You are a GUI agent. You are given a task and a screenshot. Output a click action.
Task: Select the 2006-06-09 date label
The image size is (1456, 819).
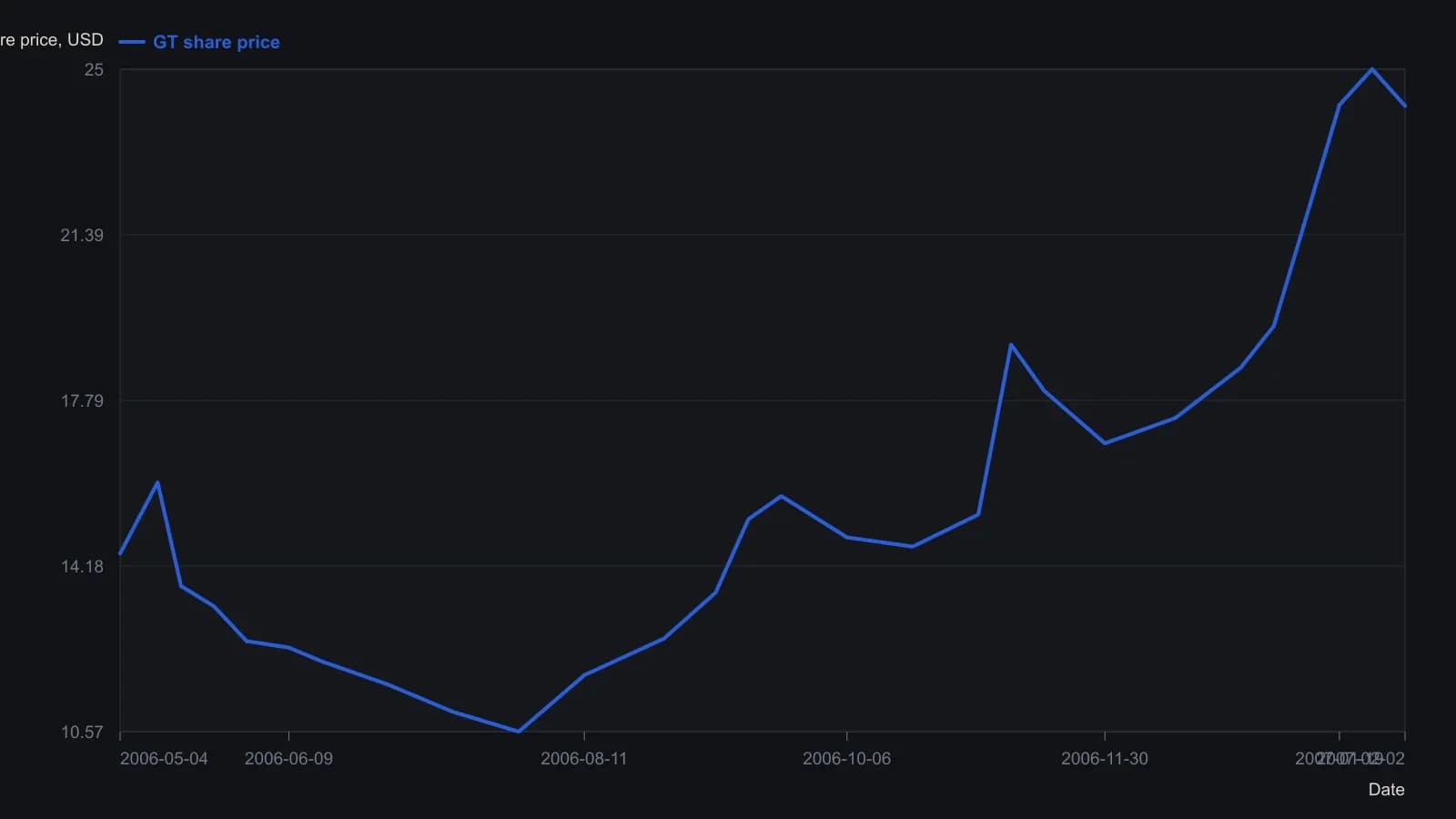click(288, 758)
